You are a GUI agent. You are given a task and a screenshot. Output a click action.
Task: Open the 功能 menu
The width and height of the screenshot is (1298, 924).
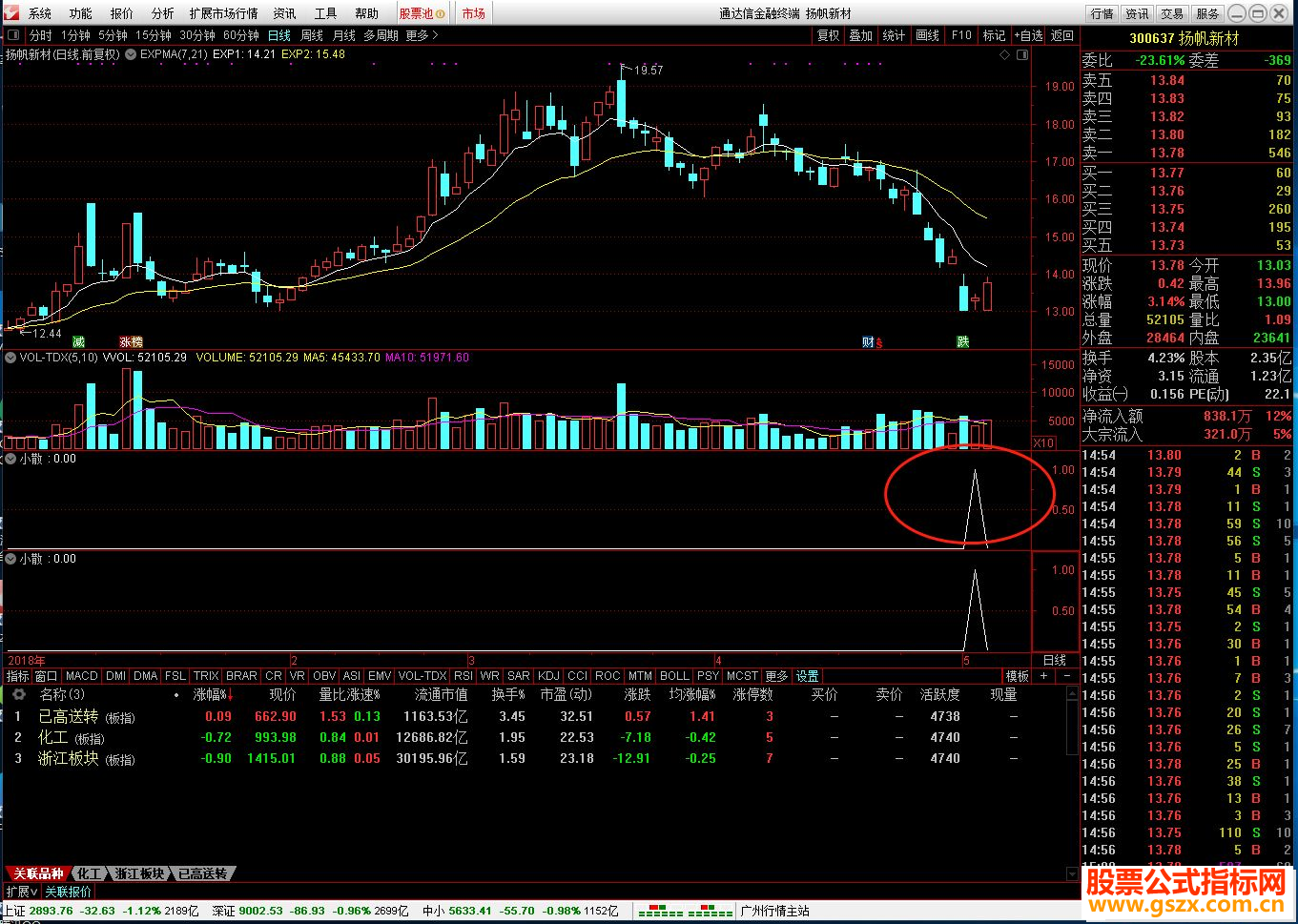click(81, 13)
